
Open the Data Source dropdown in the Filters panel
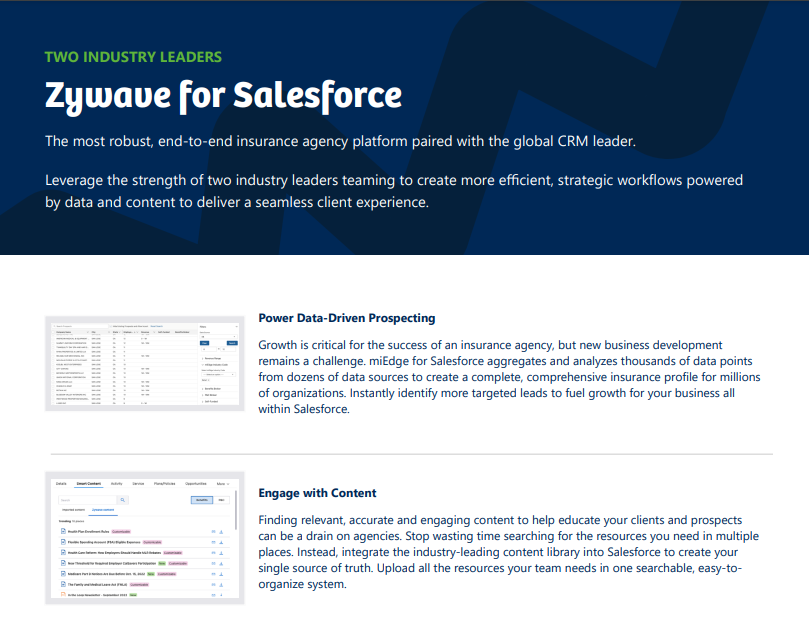click(218, 336)
